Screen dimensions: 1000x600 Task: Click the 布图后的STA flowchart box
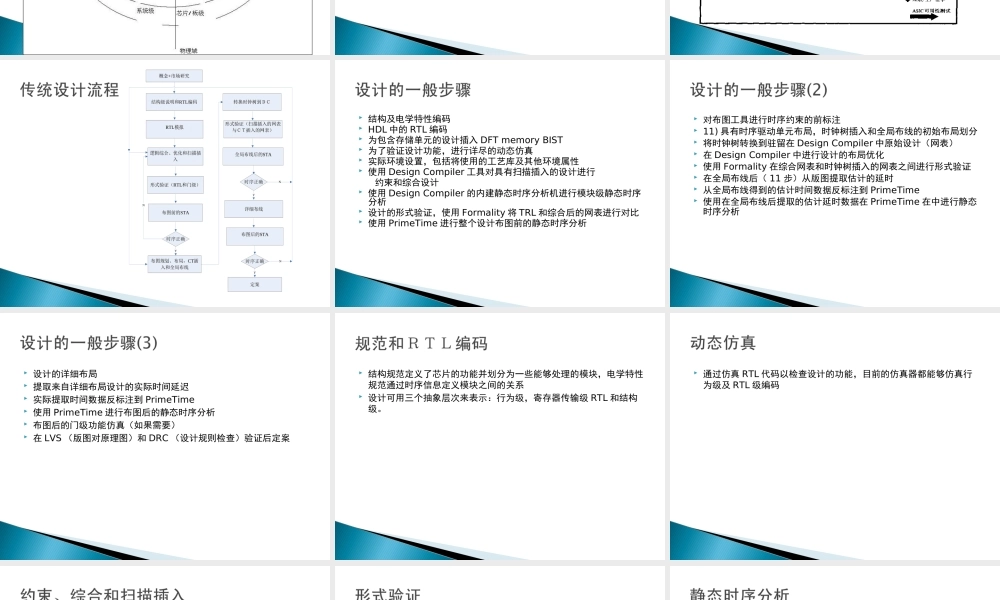pos(255,234)
